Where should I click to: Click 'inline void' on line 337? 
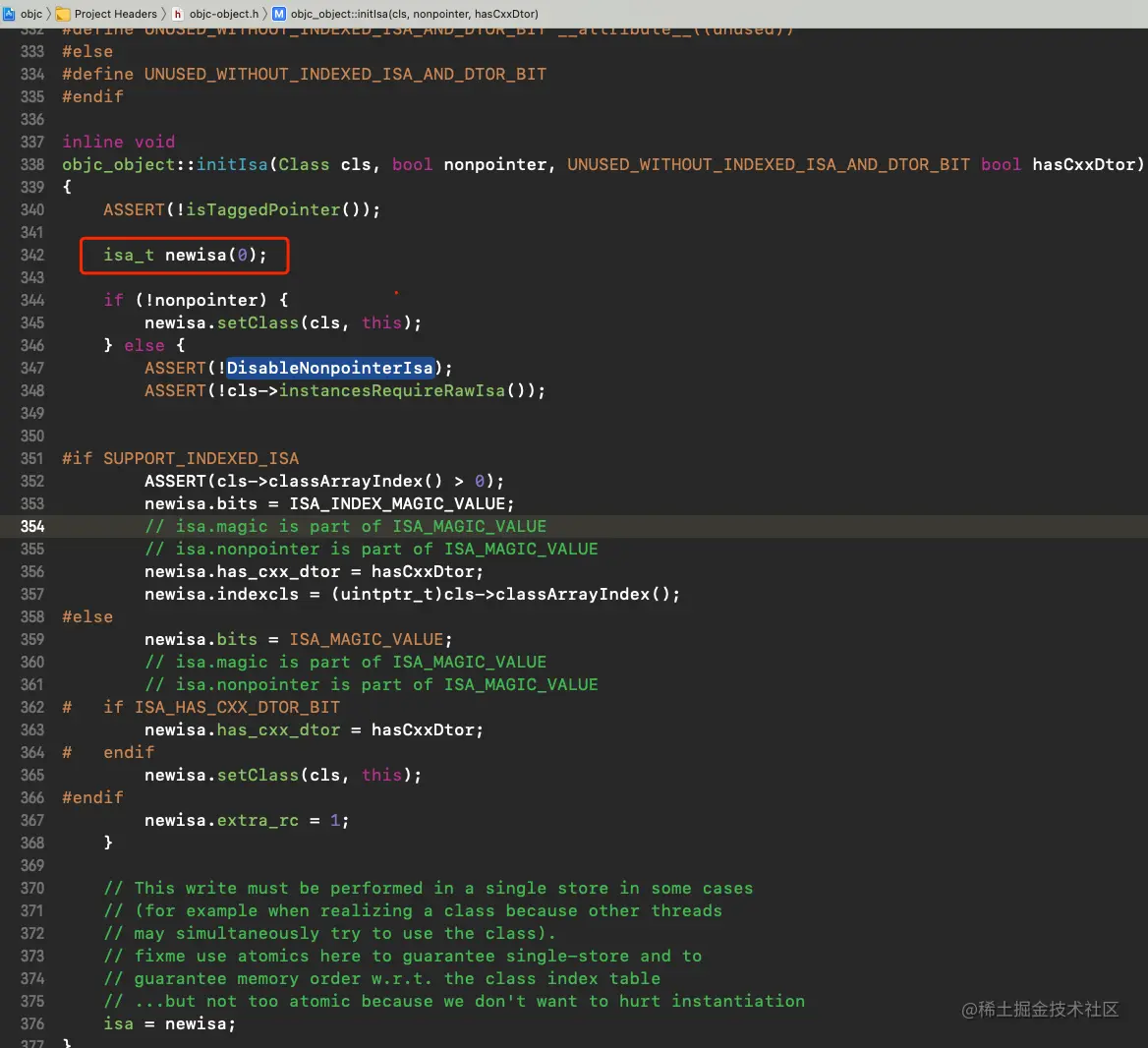[x=119, y=143]
